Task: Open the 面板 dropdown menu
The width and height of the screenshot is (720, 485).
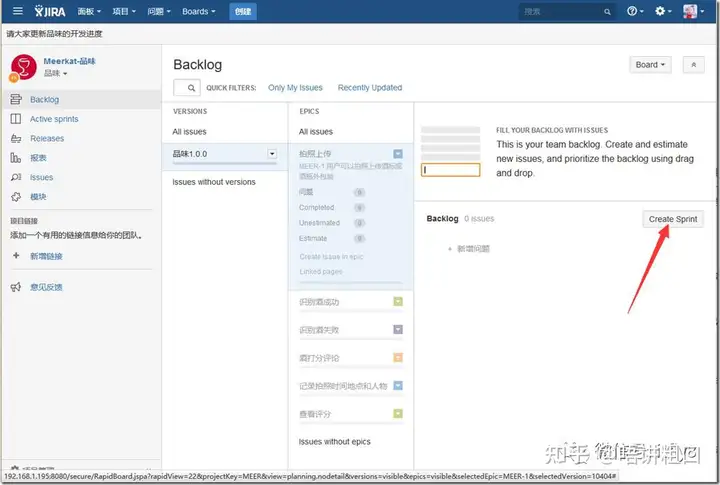Action: 89,11
